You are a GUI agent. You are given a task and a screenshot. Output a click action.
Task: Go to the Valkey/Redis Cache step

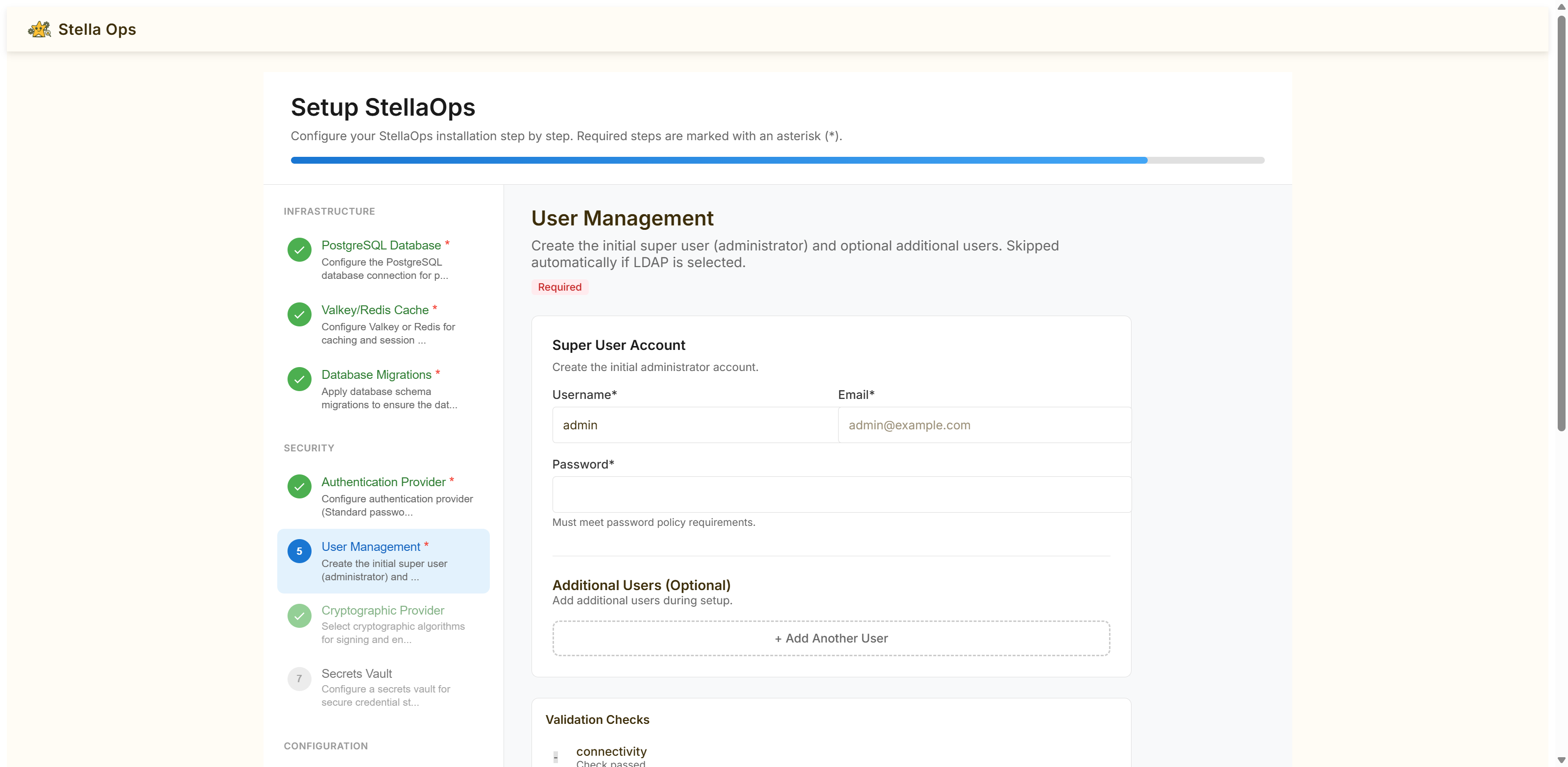pos(374,310)
